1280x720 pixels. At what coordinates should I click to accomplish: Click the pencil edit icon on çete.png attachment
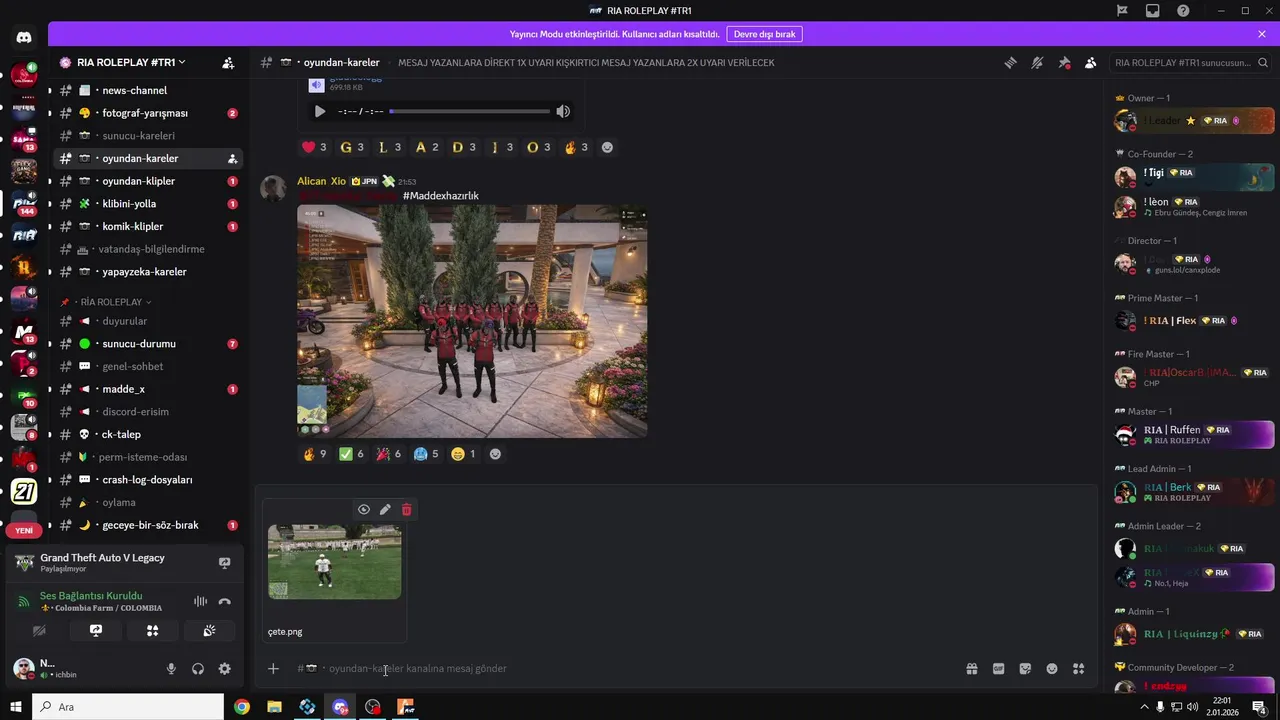pyautogui.click(x=385, y=509)
